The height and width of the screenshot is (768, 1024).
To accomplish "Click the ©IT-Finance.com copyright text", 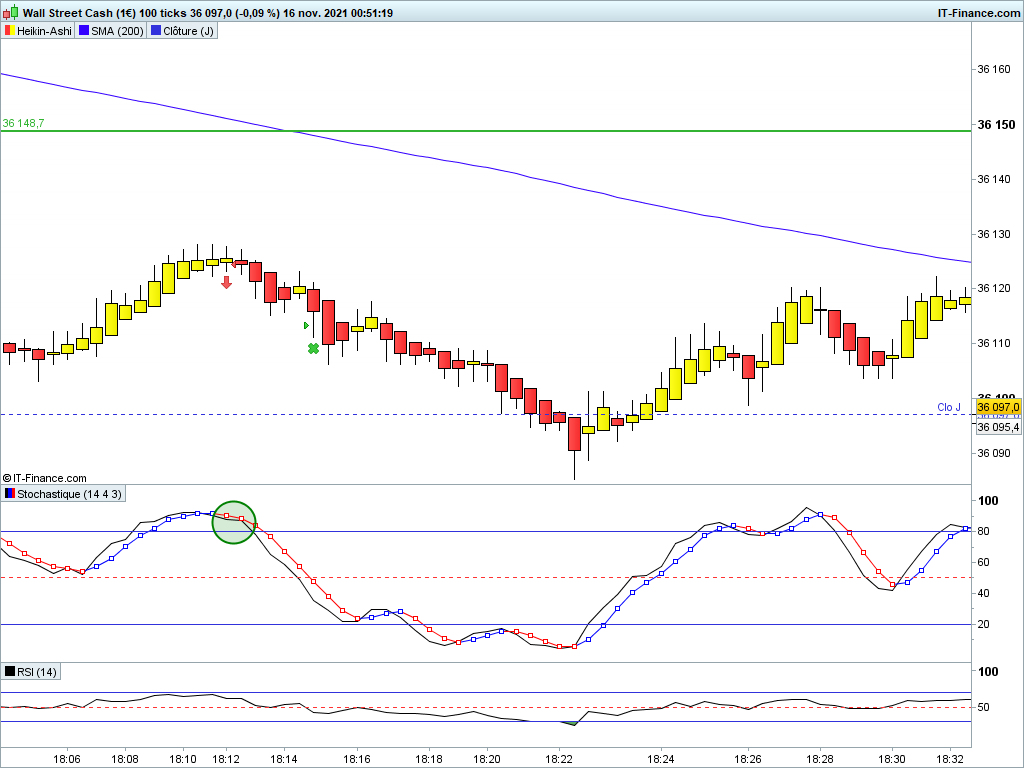I will (x=44, y=478).
